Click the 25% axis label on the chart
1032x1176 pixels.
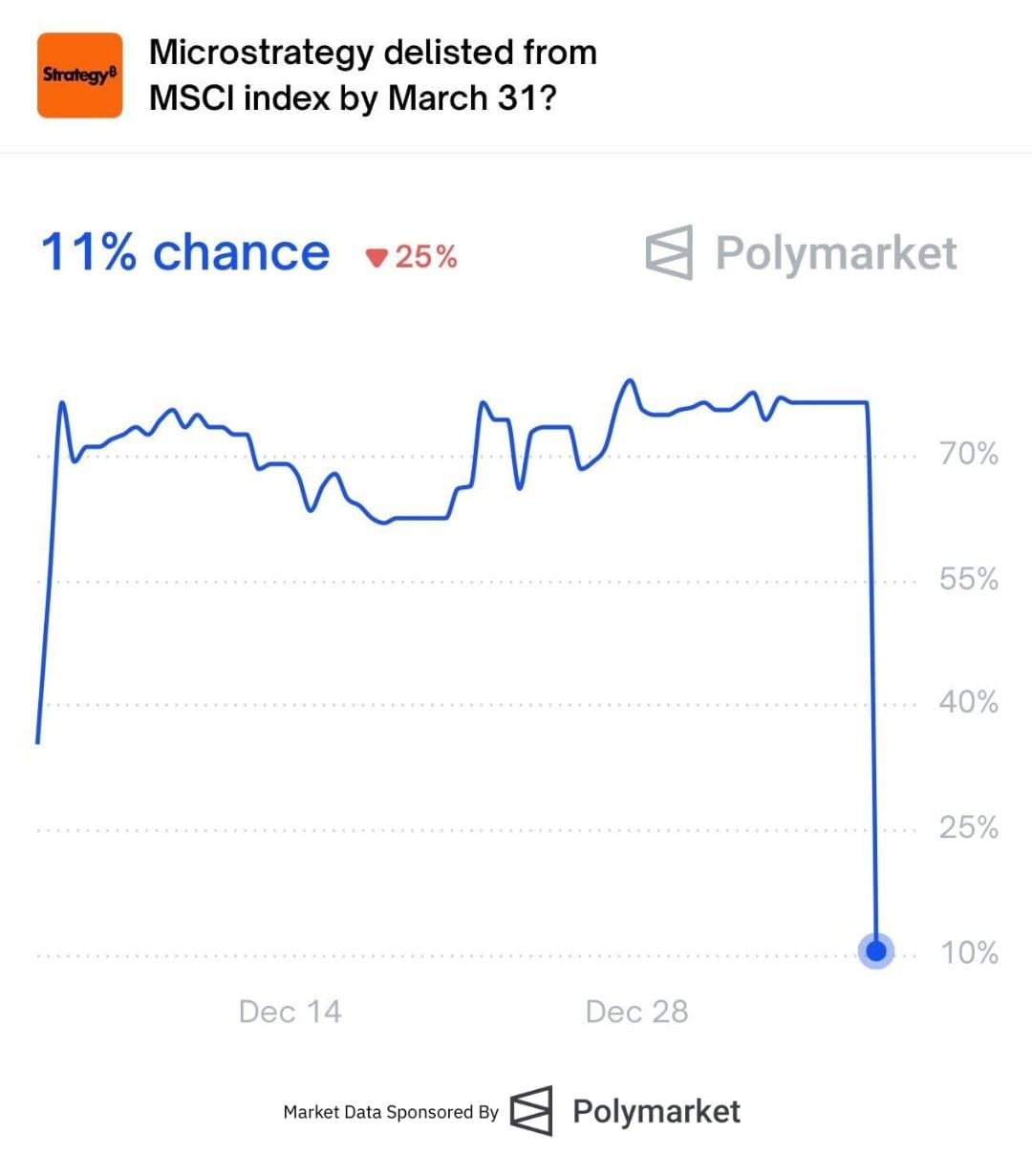tap(968, 826)
